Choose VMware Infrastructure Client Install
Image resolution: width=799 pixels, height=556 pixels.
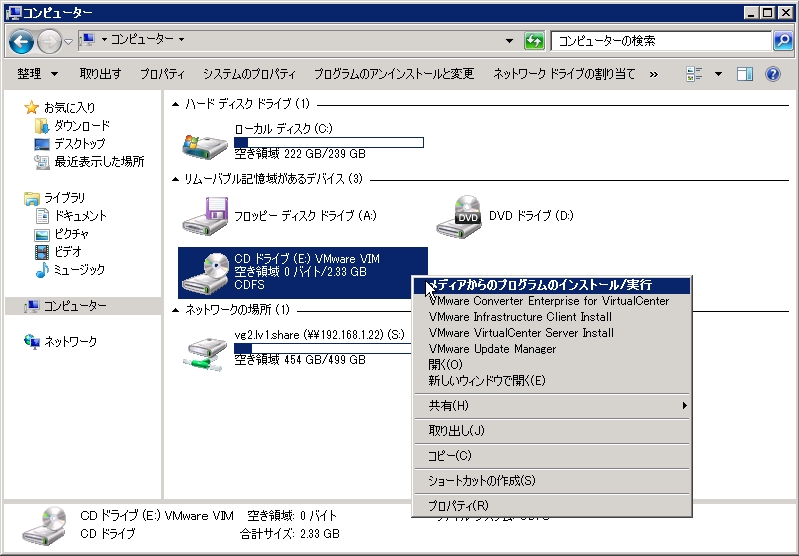(x=552, y=317)
